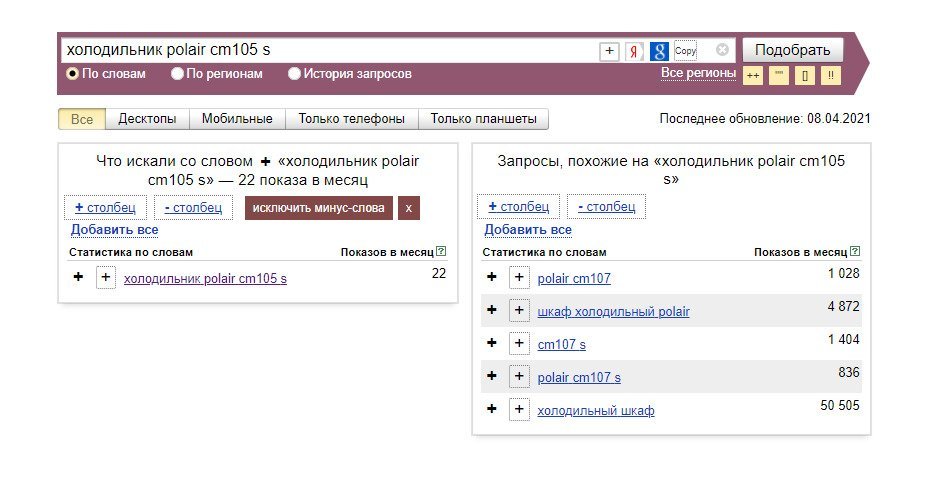Click the bold plus beside 'шкаф холодильный polair'
This screenshot has height=492, width=952.
[x=492, y=310]
